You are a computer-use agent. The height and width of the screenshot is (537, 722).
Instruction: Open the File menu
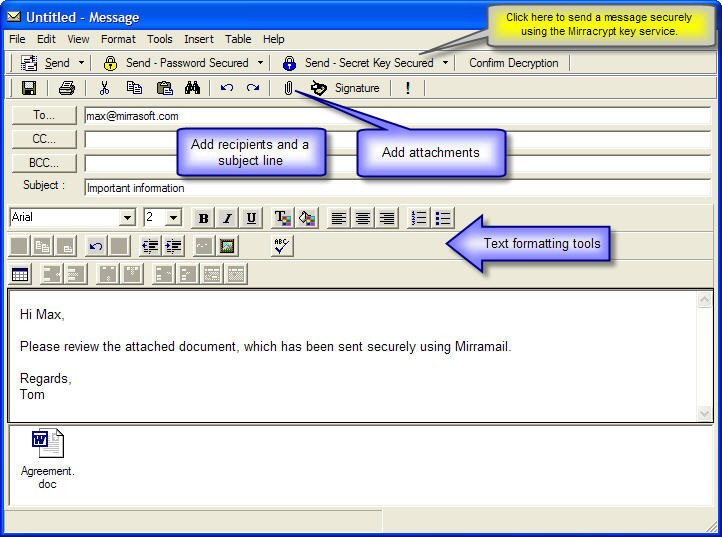[17, 39]
